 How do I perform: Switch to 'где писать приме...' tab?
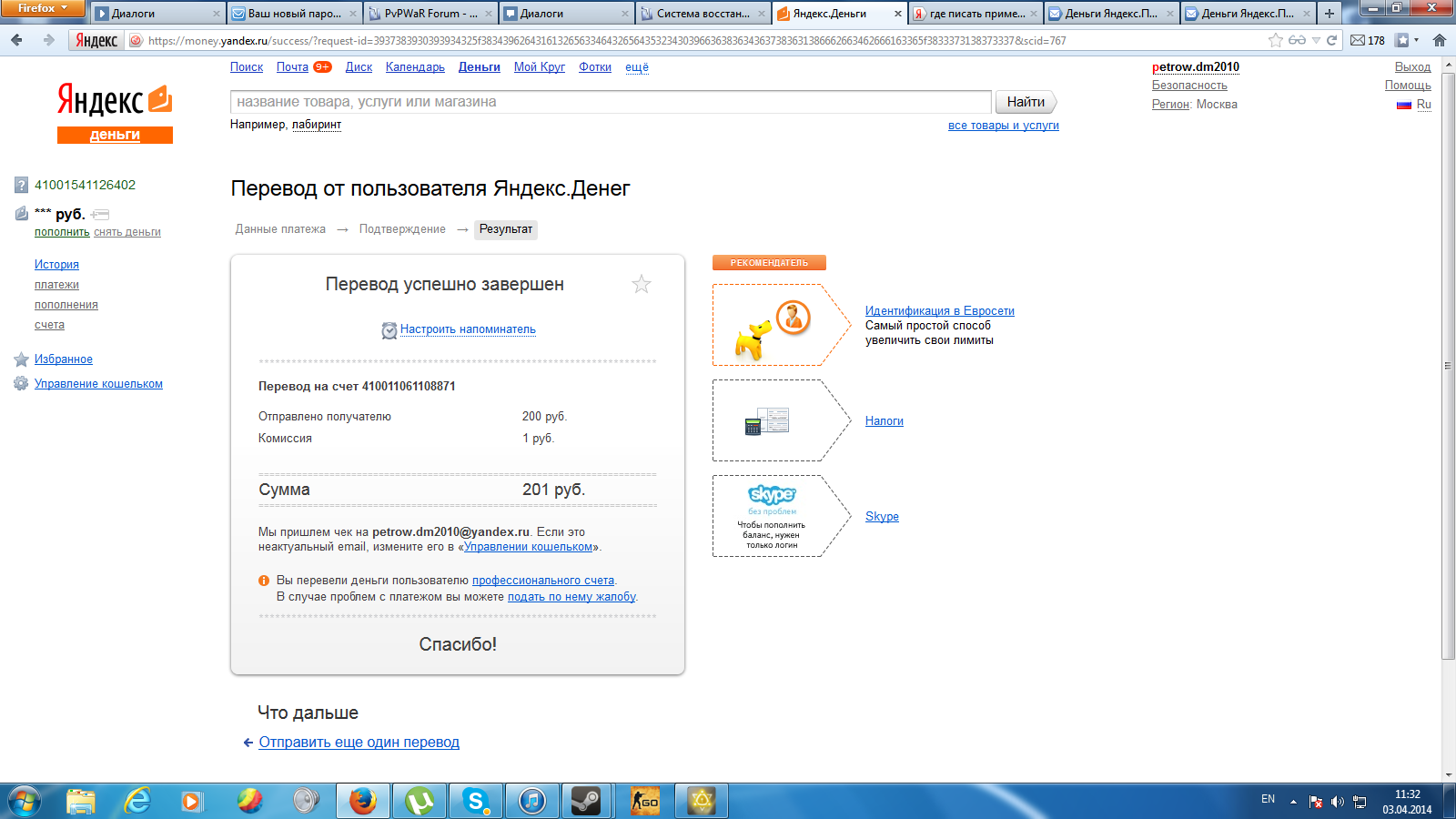coord(976,14)
